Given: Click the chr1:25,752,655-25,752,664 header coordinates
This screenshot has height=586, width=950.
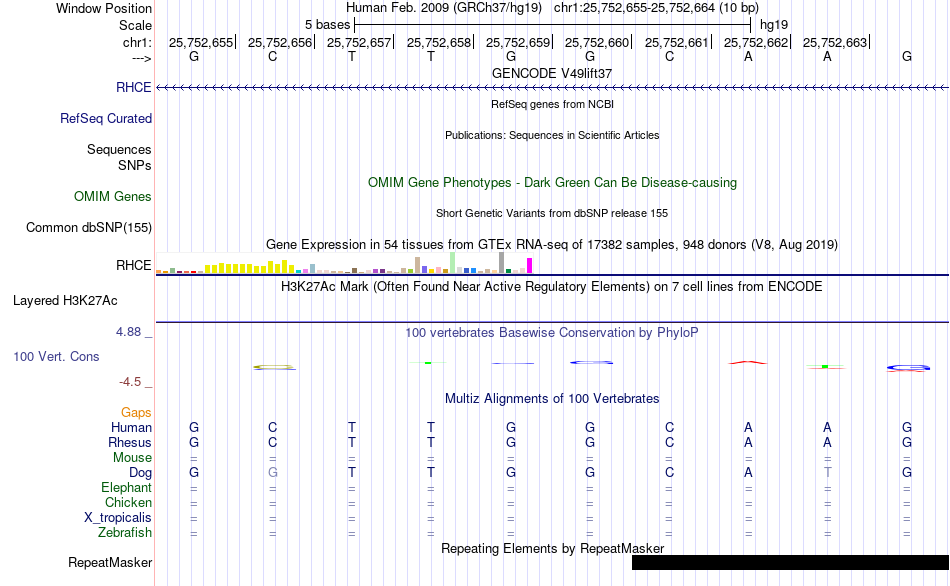Looking at the screenshot, I should tap(634, 8).
